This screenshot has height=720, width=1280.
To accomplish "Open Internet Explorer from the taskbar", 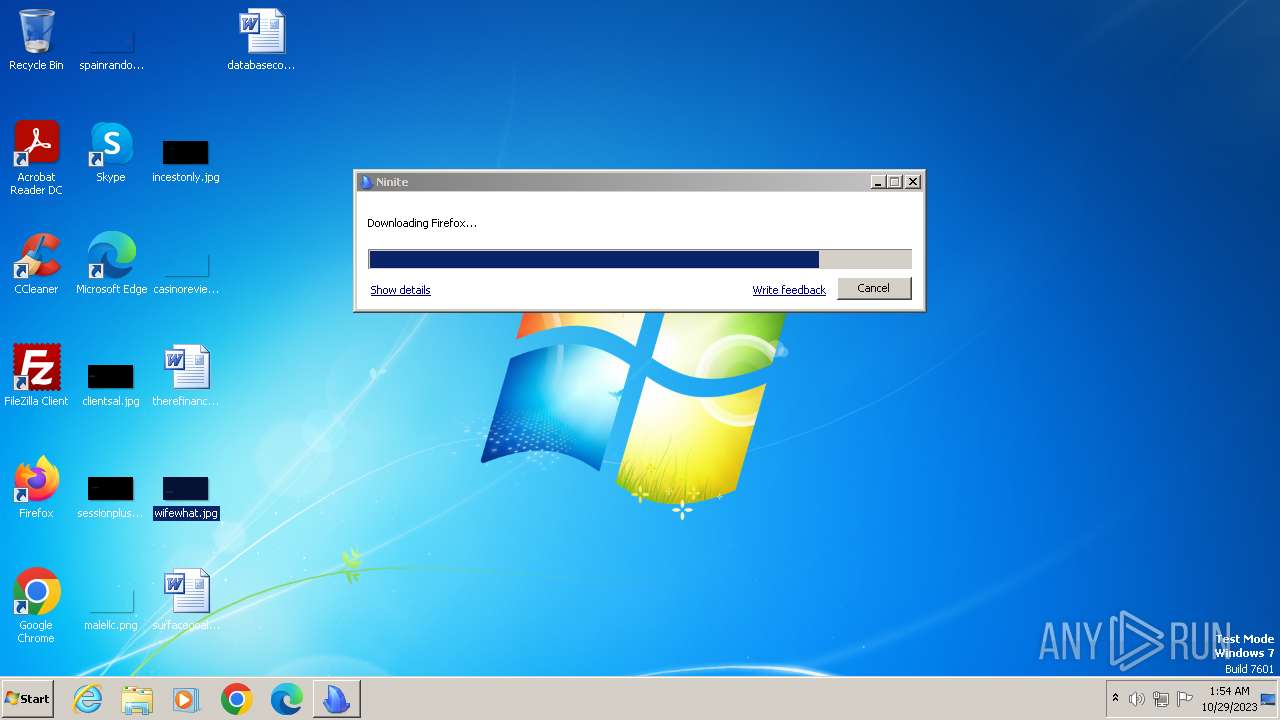I will [x=87, y=699].
